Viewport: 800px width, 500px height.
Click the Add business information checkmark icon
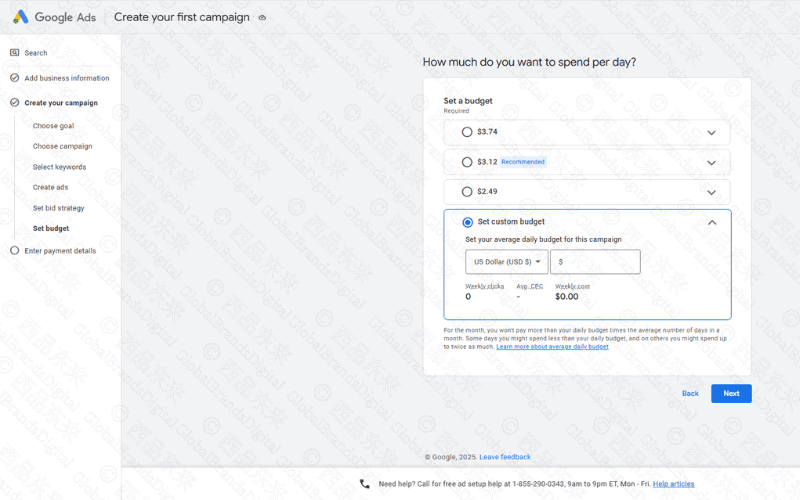point(14,78)
